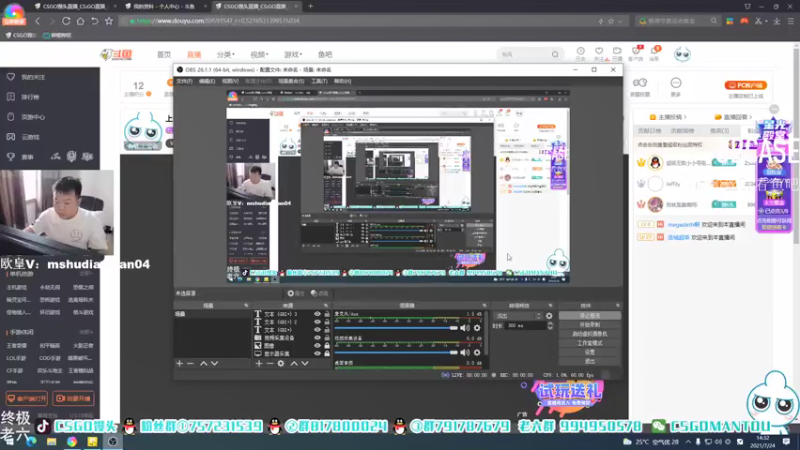Add a new source with plus icon
The width and height of the screenshot is (800, 450).
pyautogui.click(x=259, y=363)
